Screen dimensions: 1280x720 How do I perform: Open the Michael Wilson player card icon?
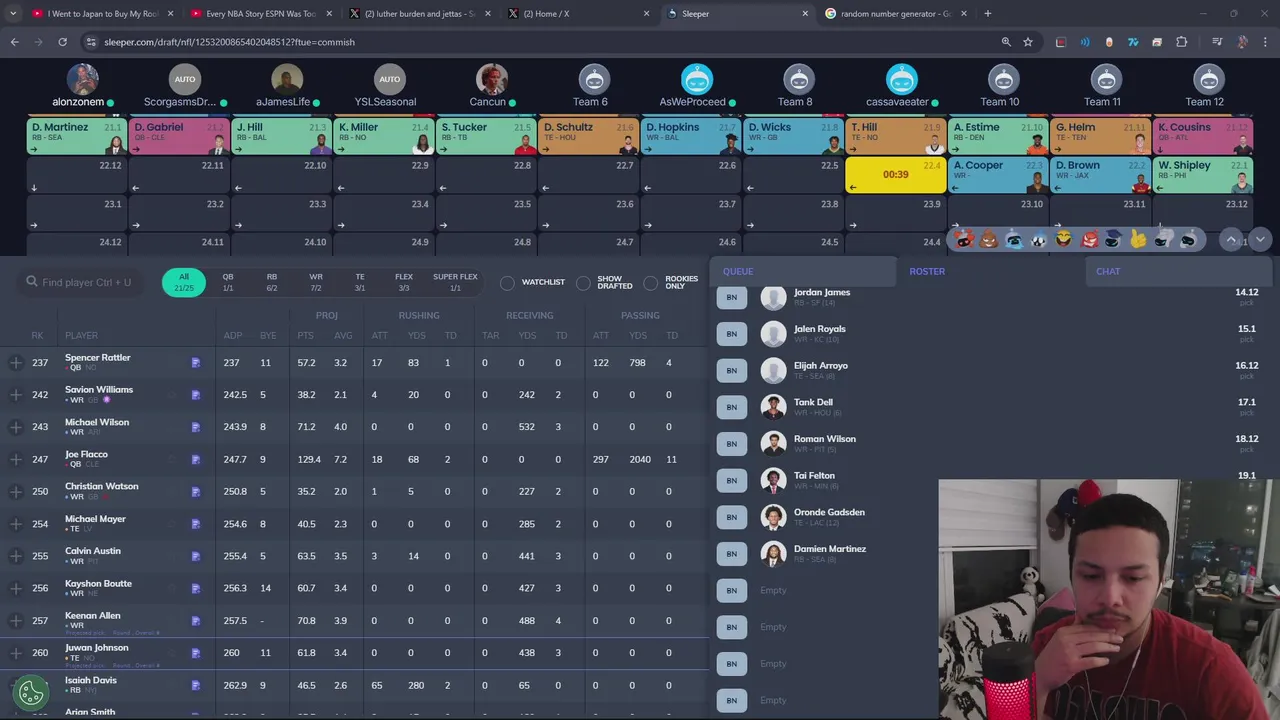196,427
